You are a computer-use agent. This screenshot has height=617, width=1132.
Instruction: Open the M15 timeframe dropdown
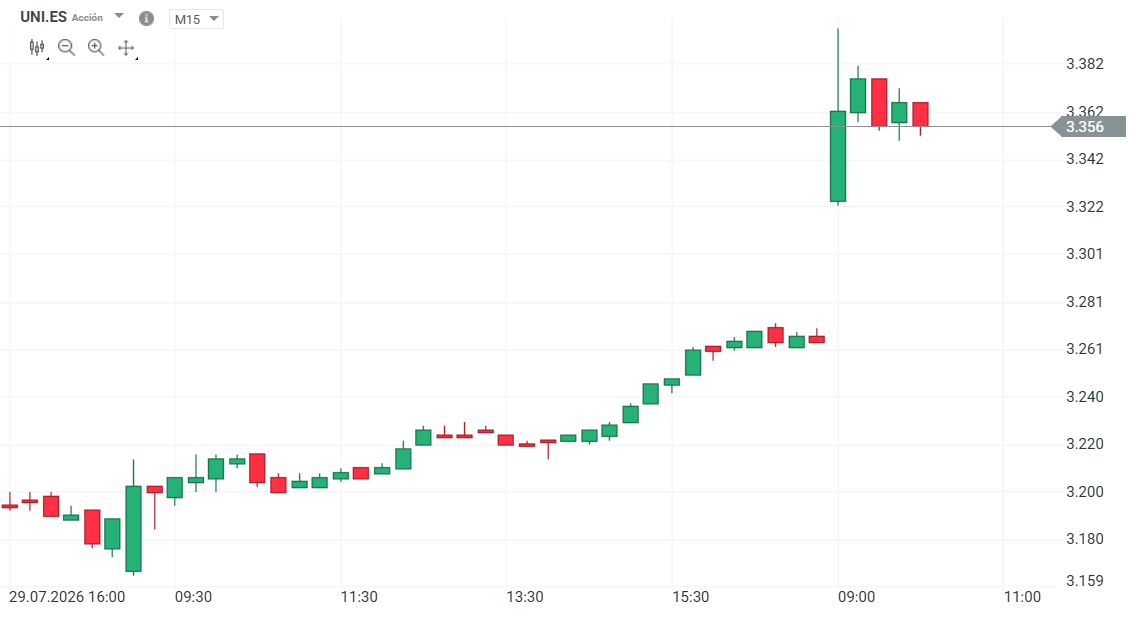point(196,19)
